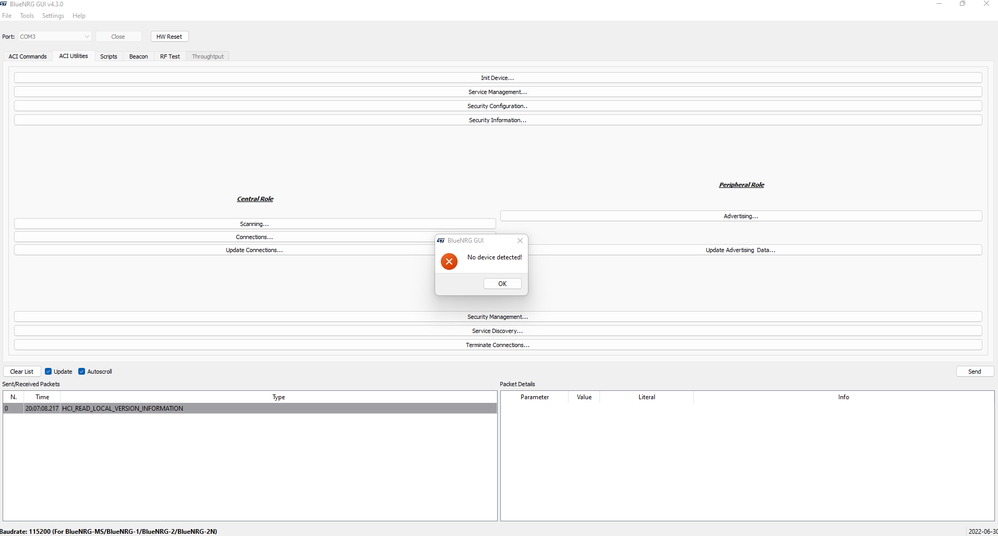The image size is (998, 536).
Task: Click the Scanning... button
Action: [255, 224]
